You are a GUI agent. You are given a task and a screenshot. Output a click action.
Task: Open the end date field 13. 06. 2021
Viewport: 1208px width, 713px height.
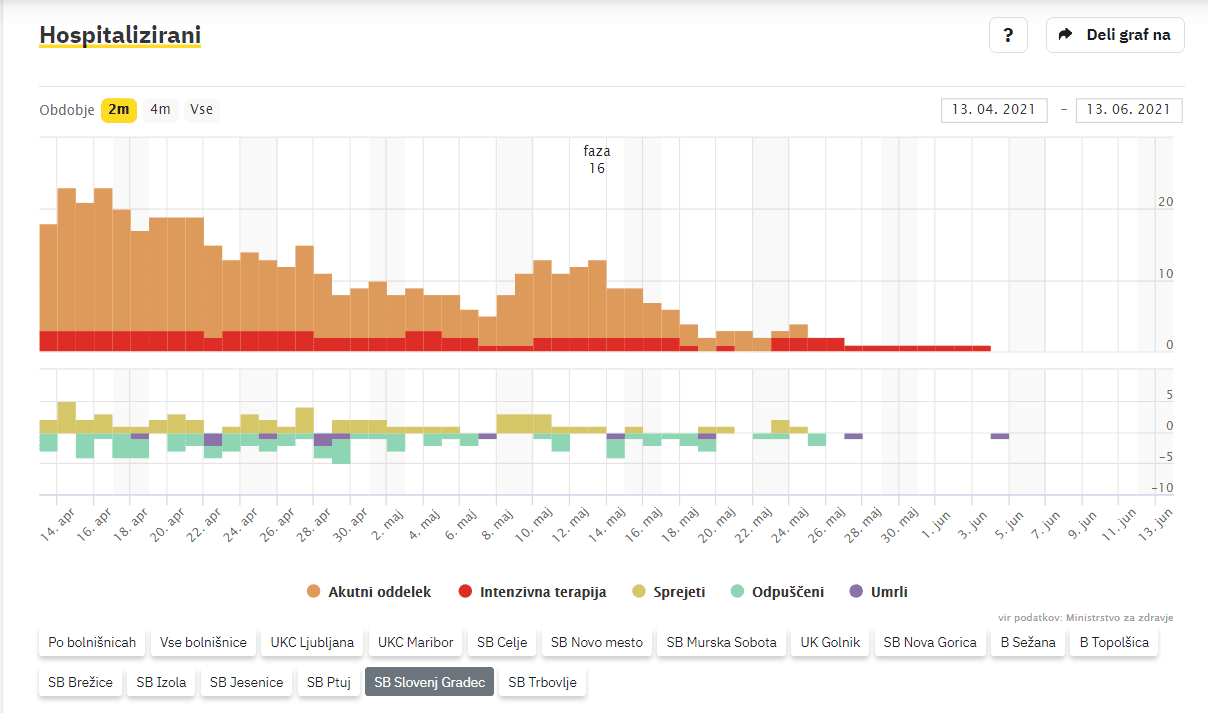[x=1129, y=110]
